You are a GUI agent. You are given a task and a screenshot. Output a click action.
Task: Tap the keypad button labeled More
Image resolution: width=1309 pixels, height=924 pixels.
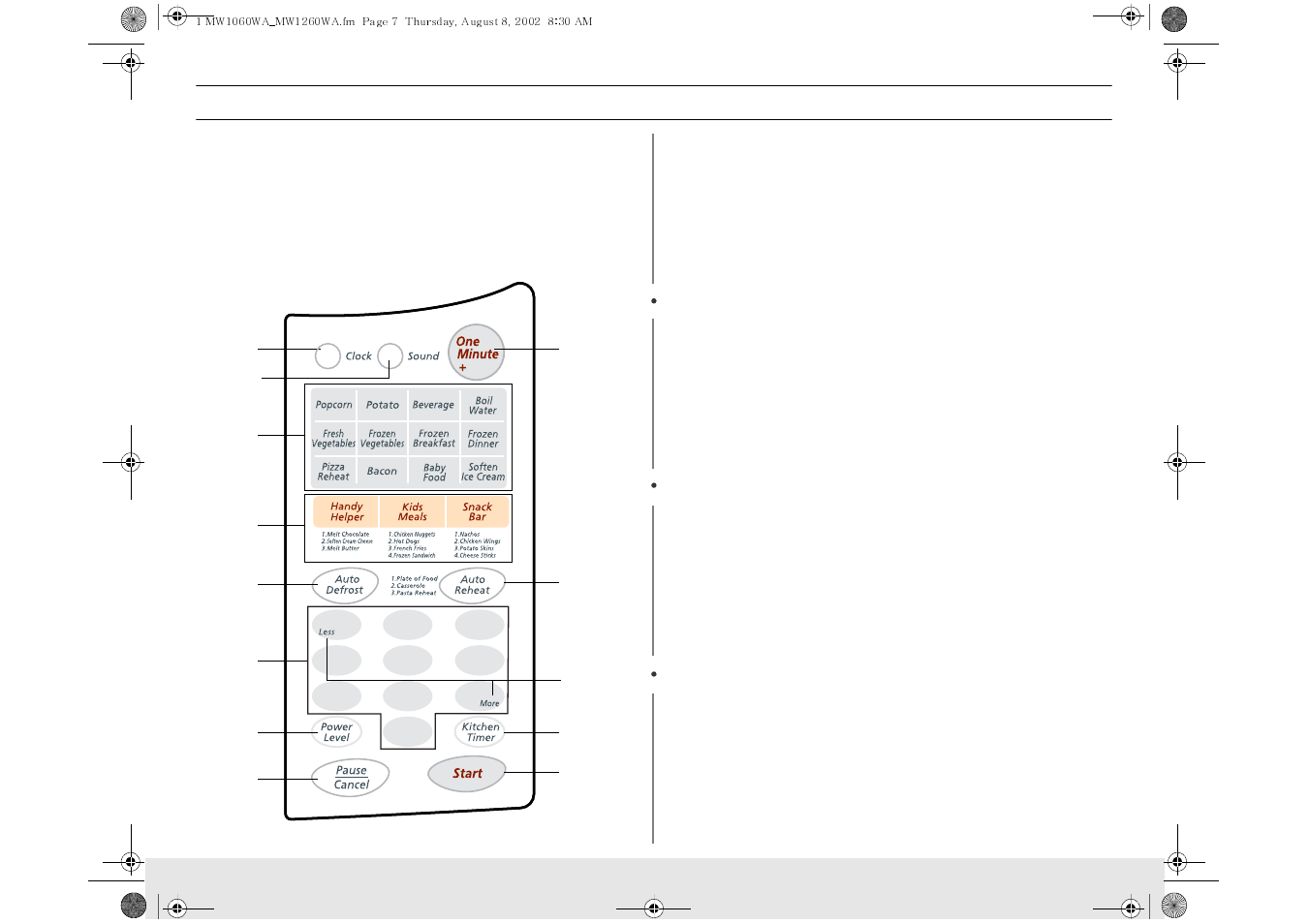click(x=480, y=695)
